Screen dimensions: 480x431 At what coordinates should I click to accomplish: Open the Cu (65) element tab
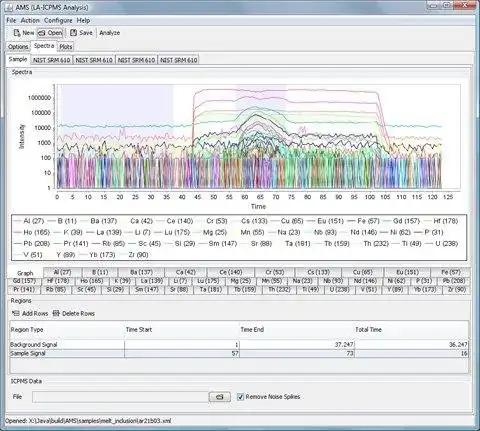(363, 272)
